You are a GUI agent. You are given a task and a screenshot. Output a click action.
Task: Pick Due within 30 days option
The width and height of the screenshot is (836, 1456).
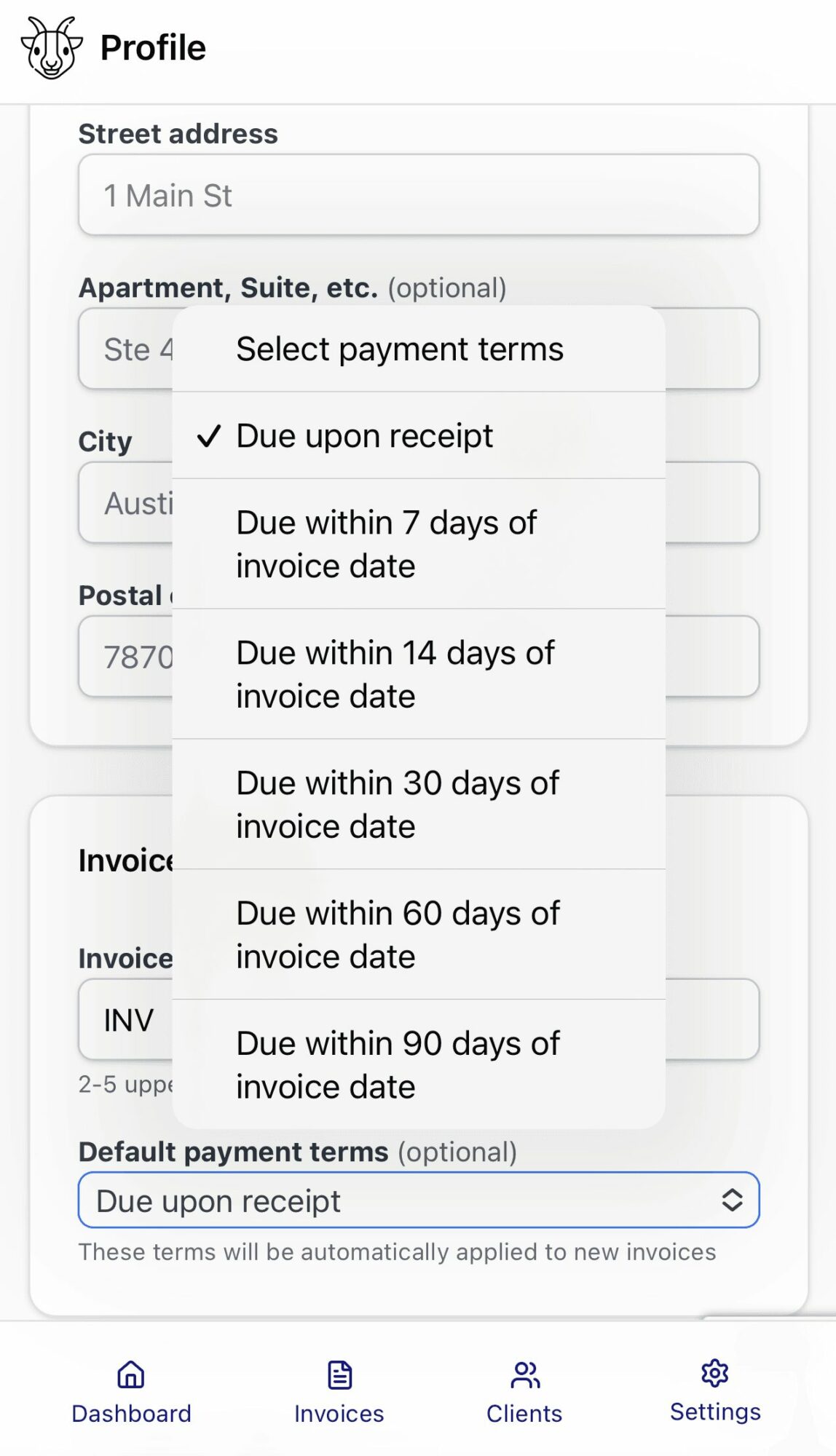(419, 804)
